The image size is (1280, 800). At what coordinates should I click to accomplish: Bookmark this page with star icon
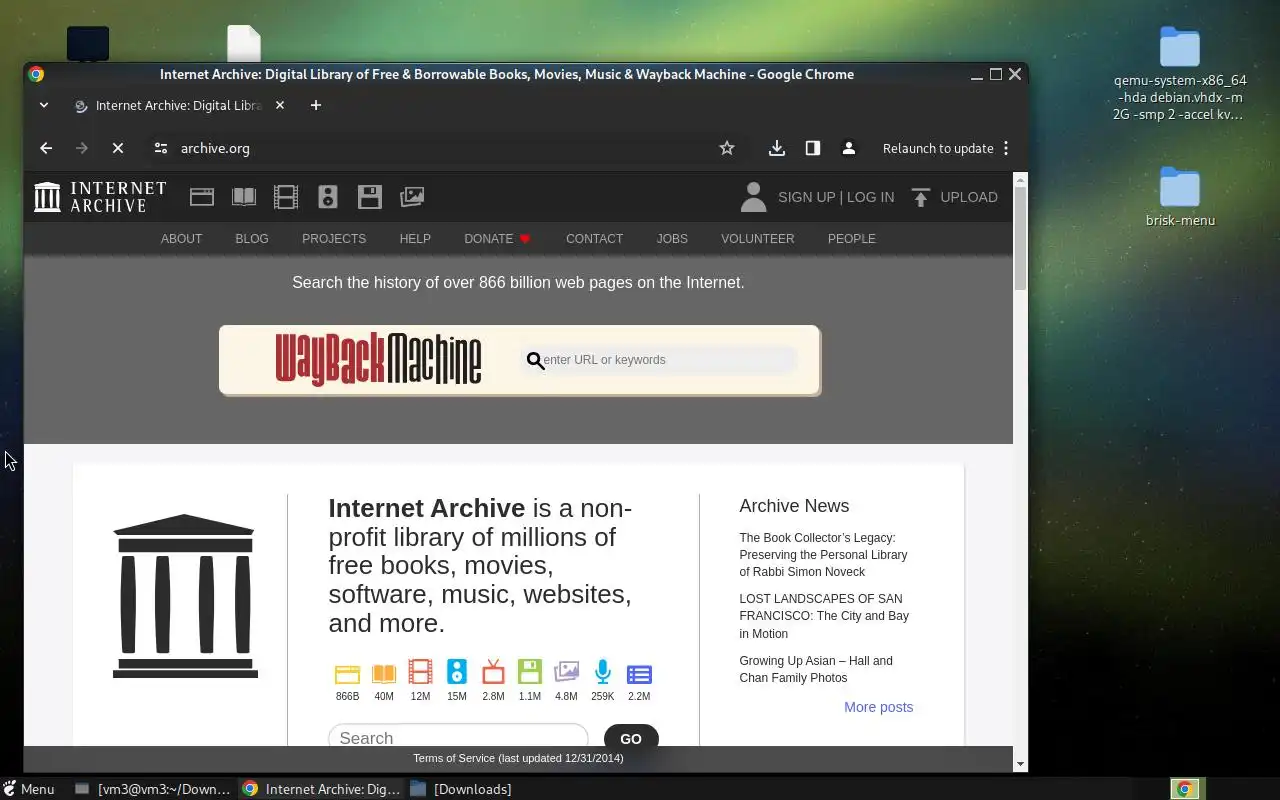(x=727, y=148)
